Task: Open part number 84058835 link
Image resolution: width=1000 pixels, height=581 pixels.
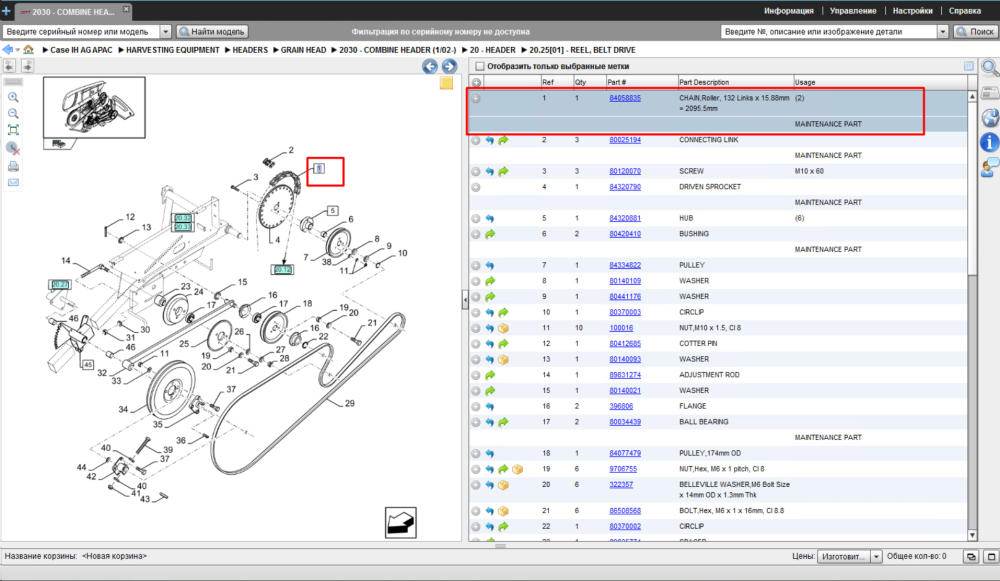Action: tap(625, 98)
